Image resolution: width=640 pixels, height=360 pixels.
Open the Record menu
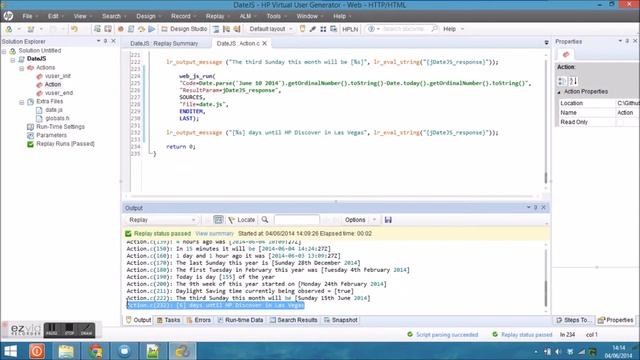tap(181, 16)
